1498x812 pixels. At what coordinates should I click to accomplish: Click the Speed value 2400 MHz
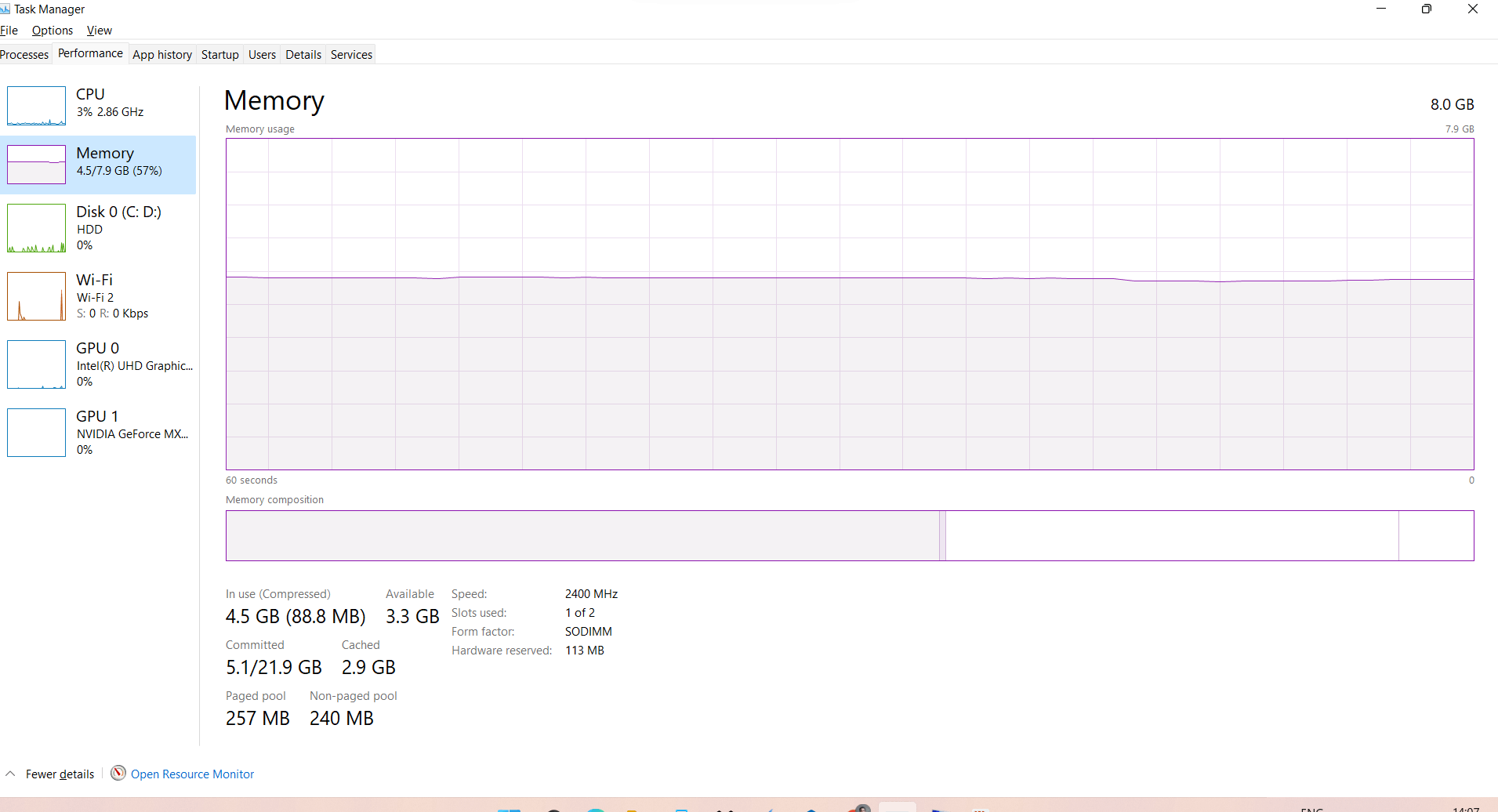pos(591,594)
